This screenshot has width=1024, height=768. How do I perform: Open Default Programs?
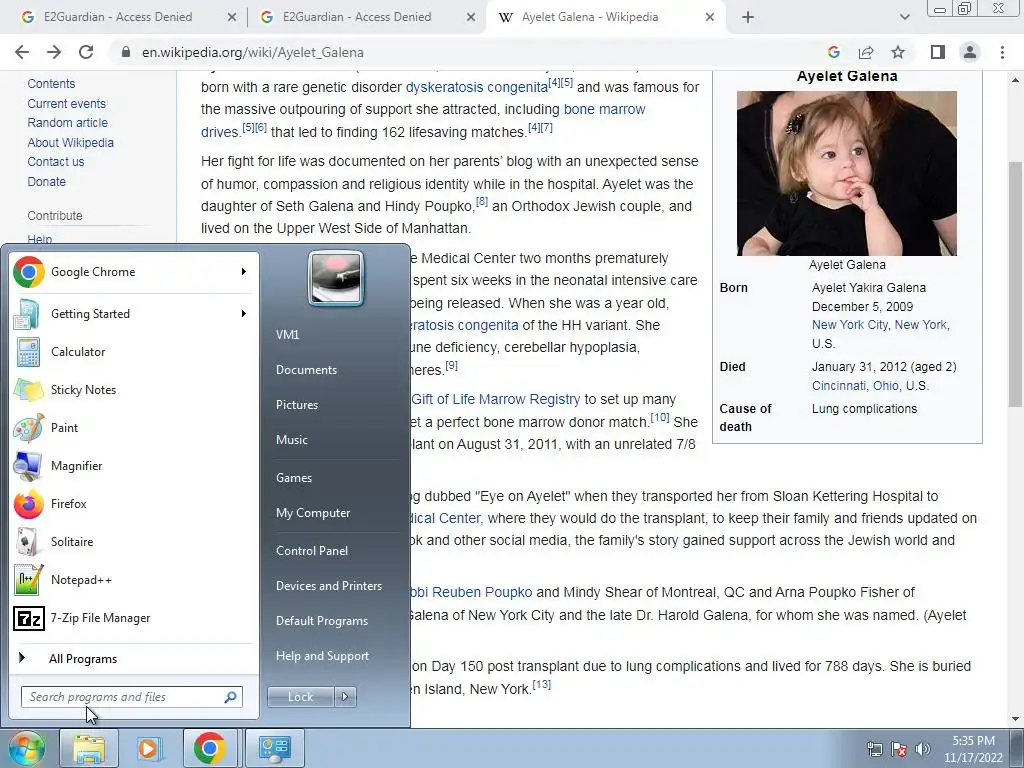click(322, 621)
